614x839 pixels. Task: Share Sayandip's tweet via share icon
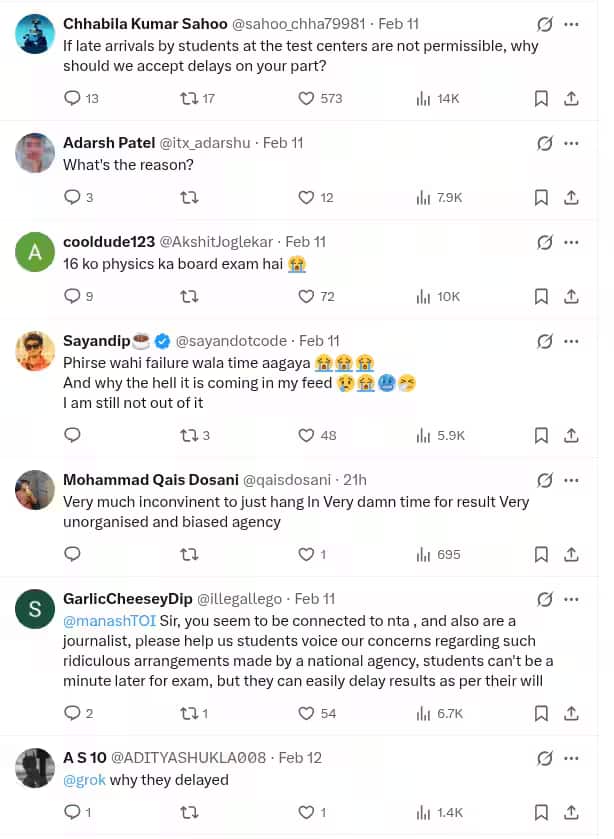(x=572, y=435)
